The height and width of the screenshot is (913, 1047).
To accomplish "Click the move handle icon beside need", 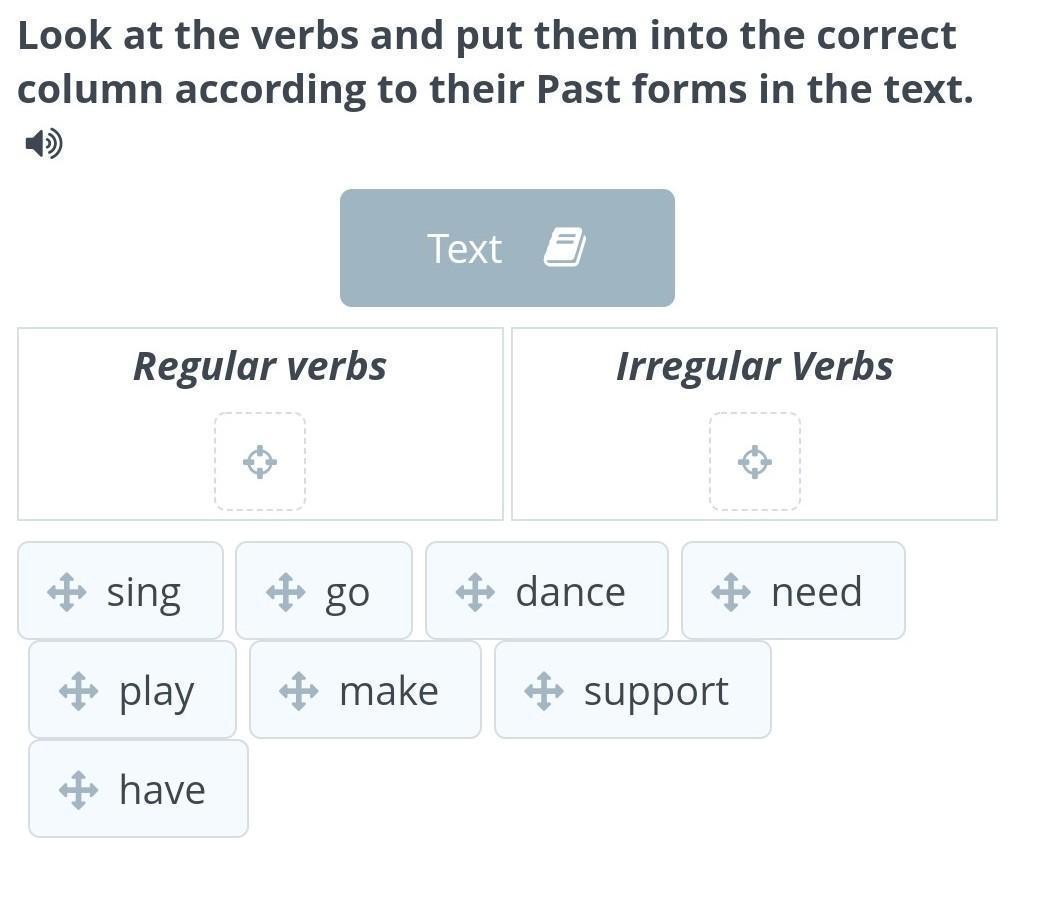I will (731, 592).
